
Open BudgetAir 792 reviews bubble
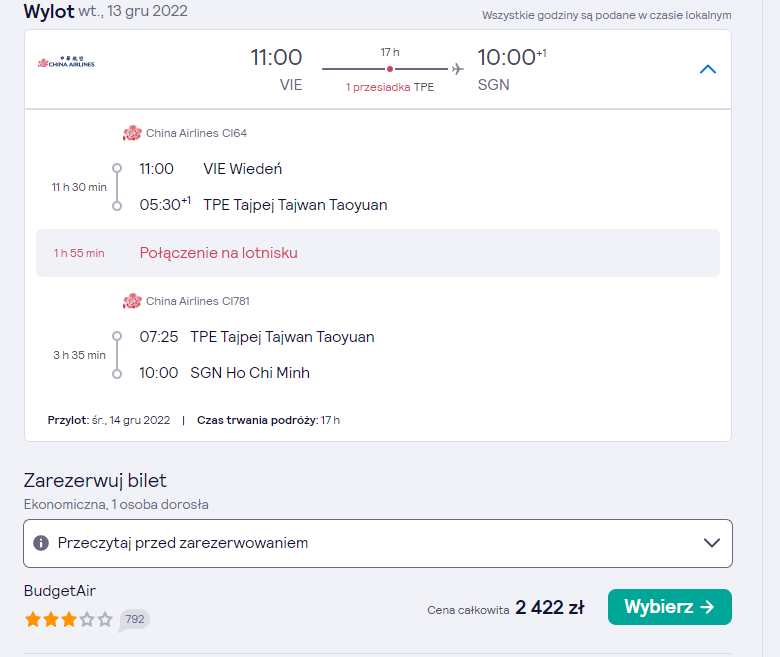click(x=134, y=620)
